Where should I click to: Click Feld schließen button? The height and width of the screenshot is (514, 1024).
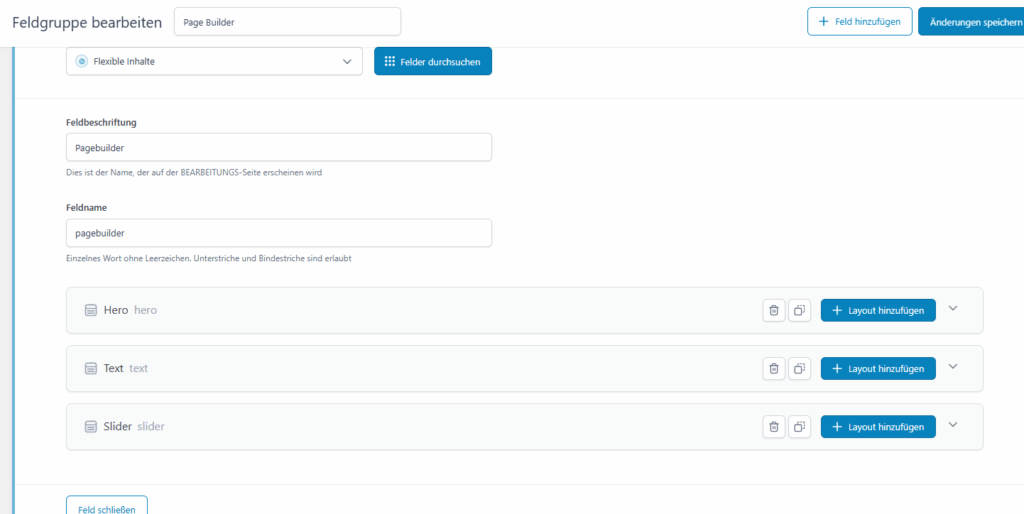coord(106,507)
